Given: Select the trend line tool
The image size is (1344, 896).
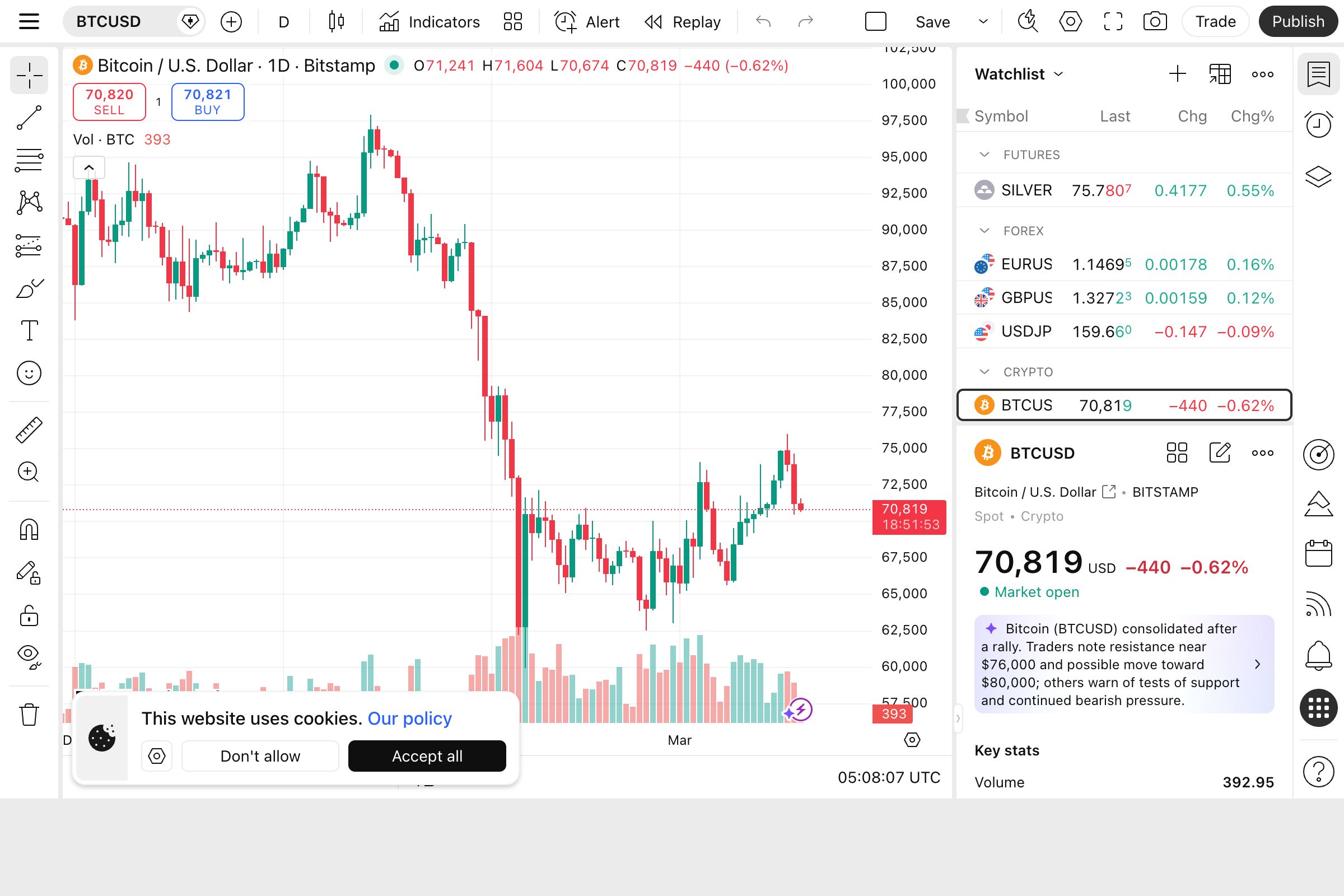Looking at the screenshot, I should click(x=29, y=117).
